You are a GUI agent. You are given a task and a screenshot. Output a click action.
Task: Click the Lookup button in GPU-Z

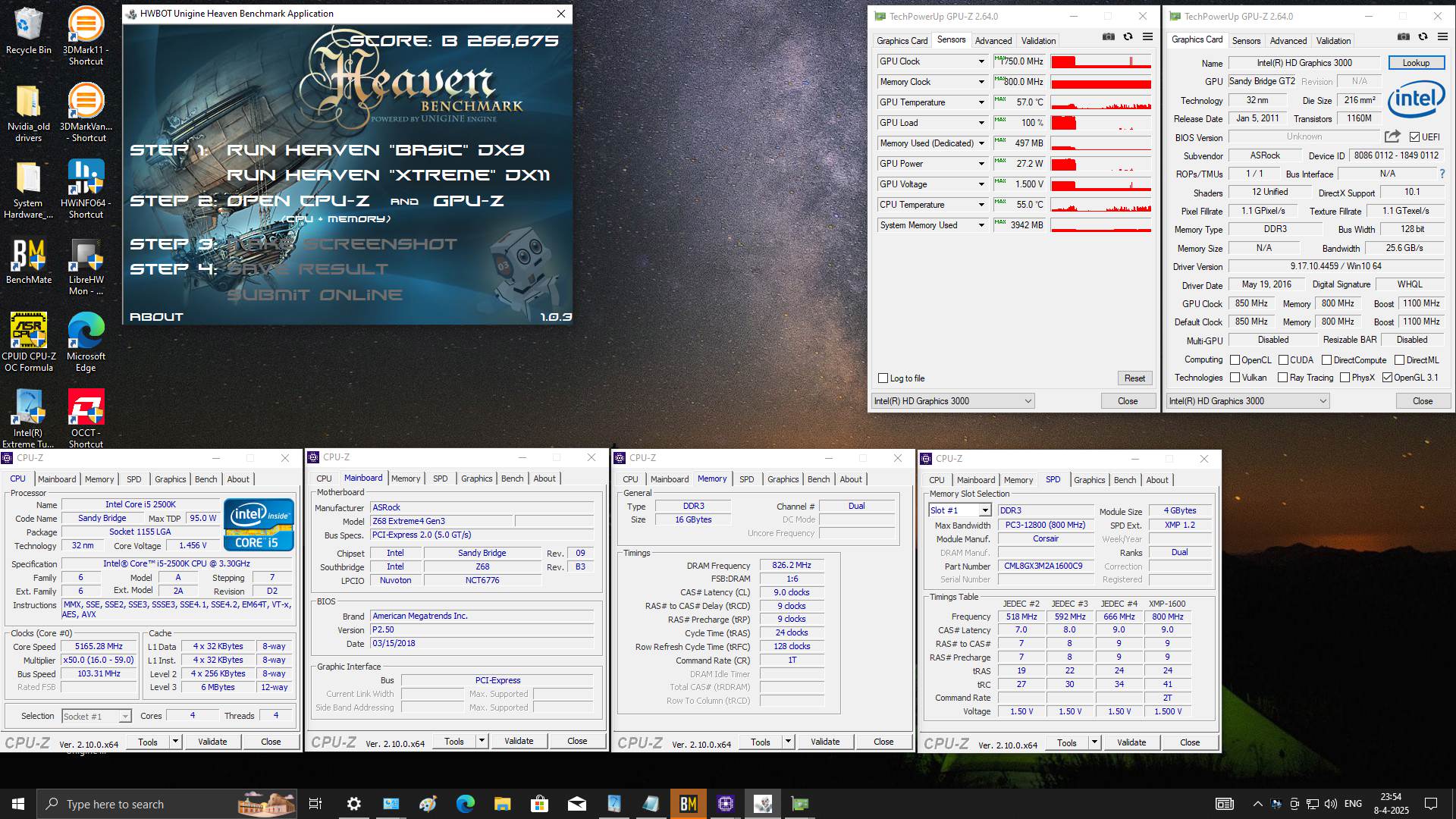pos(1416,63)
